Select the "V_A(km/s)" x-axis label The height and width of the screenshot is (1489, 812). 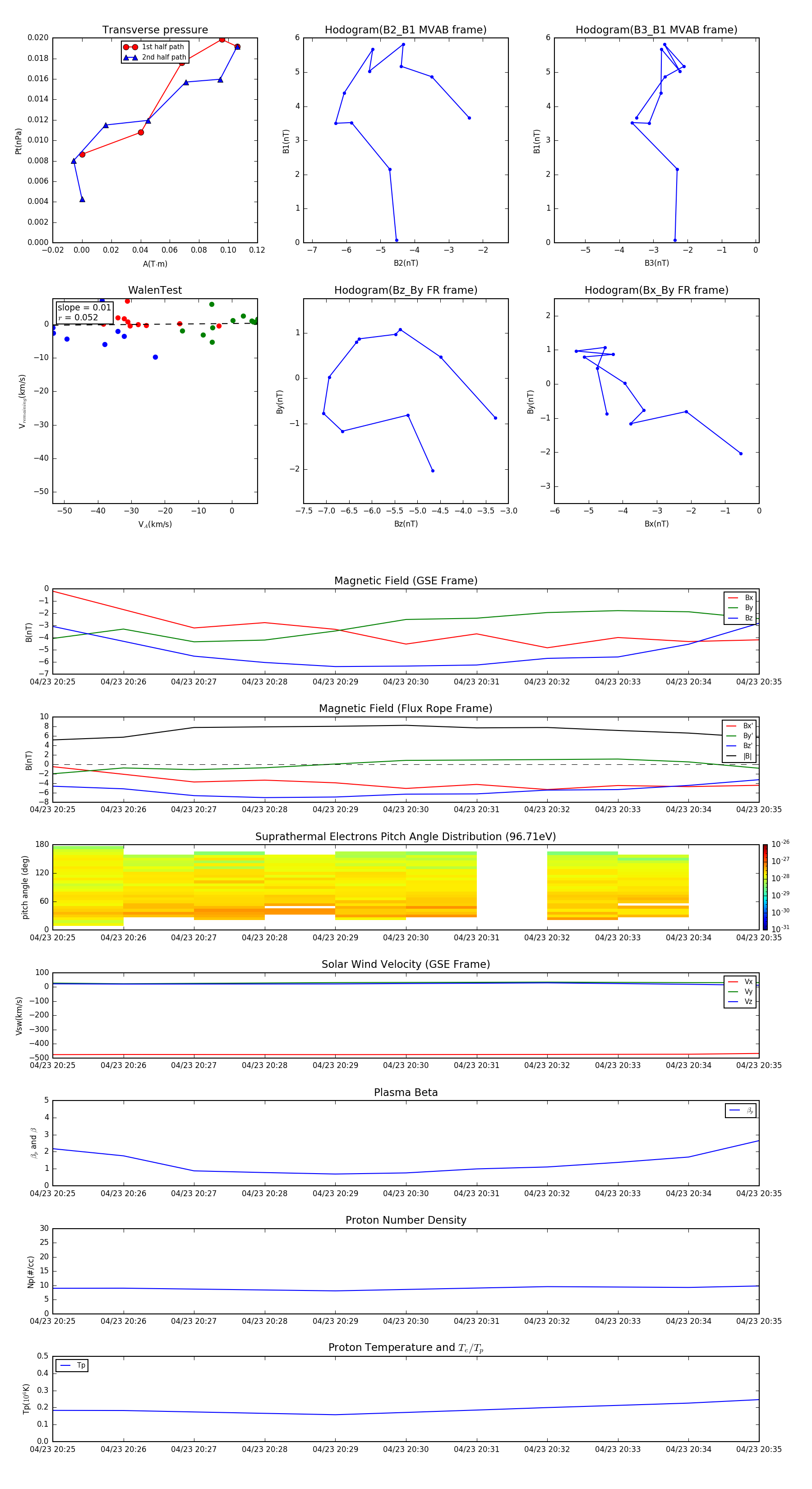click(x=155, y=524)
